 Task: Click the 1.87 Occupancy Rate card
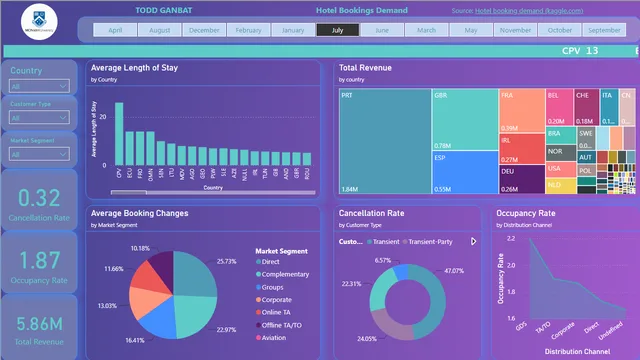39,262
